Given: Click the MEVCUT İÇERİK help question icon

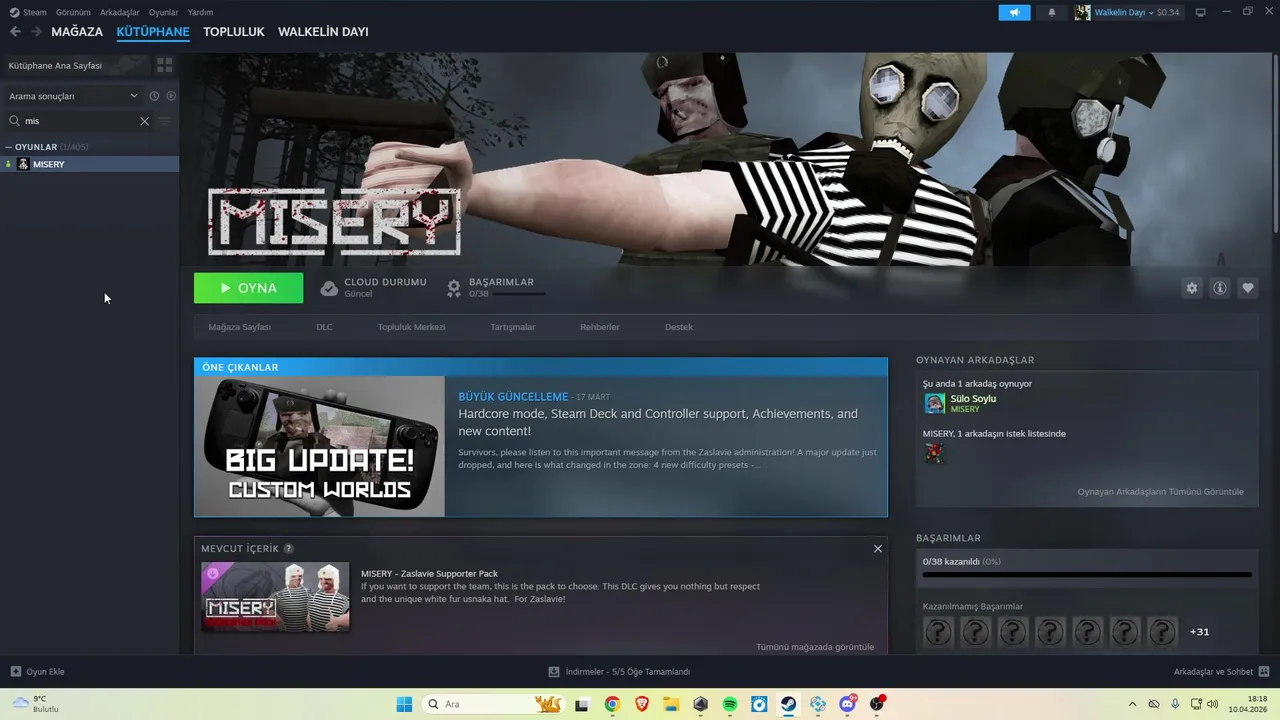Looking at the screenshot, I should (x=289, y=549).
